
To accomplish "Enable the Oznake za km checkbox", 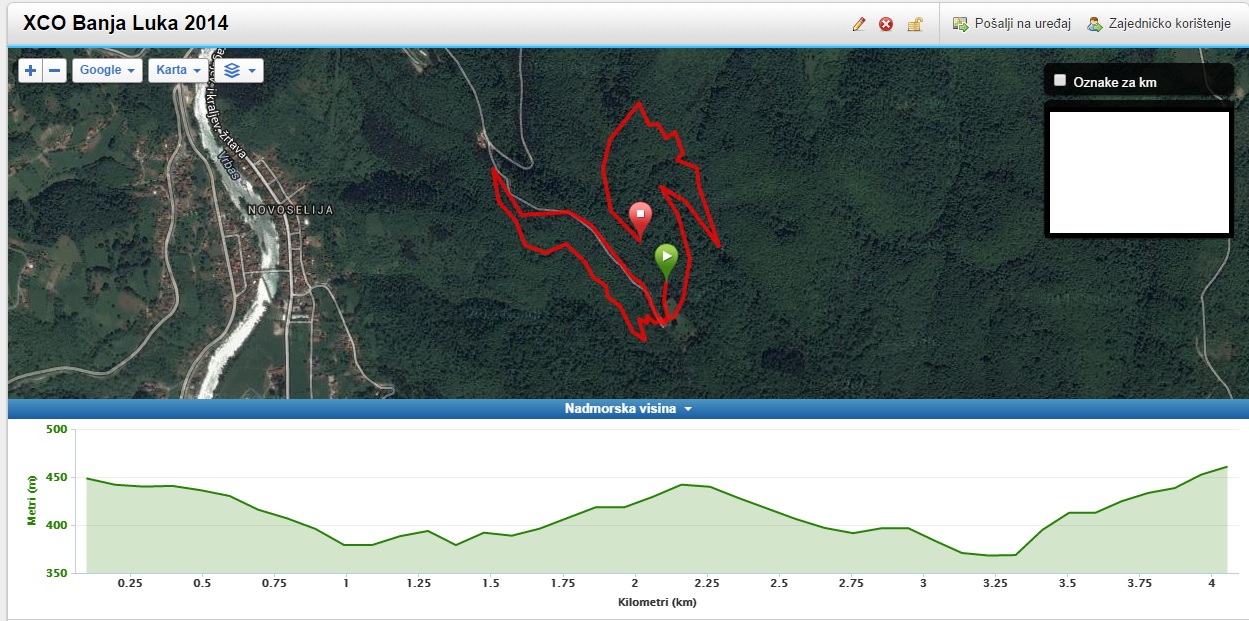I will (x=1061, y=81).
